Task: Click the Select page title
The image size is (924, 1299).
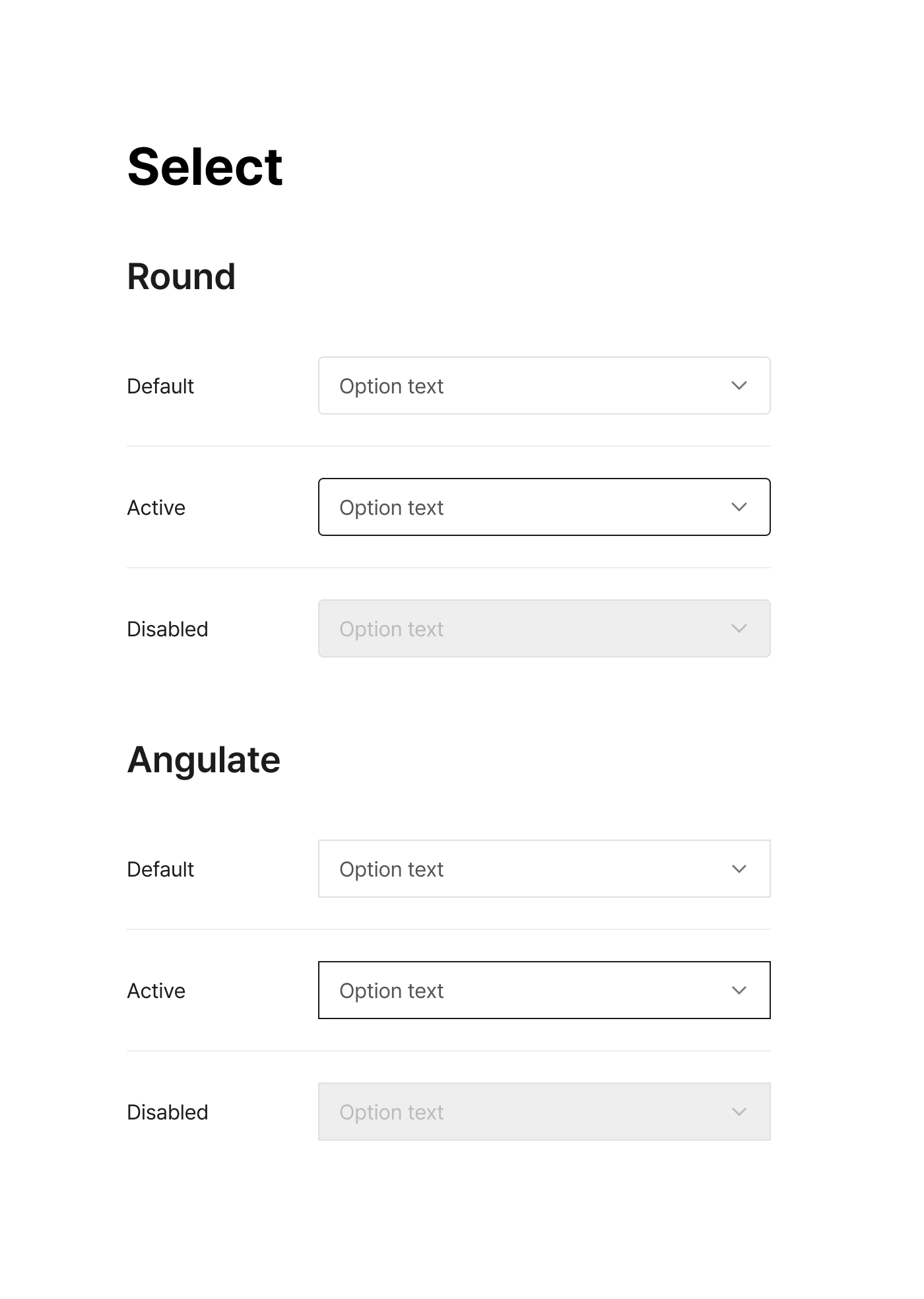Action: coord(205,167)
